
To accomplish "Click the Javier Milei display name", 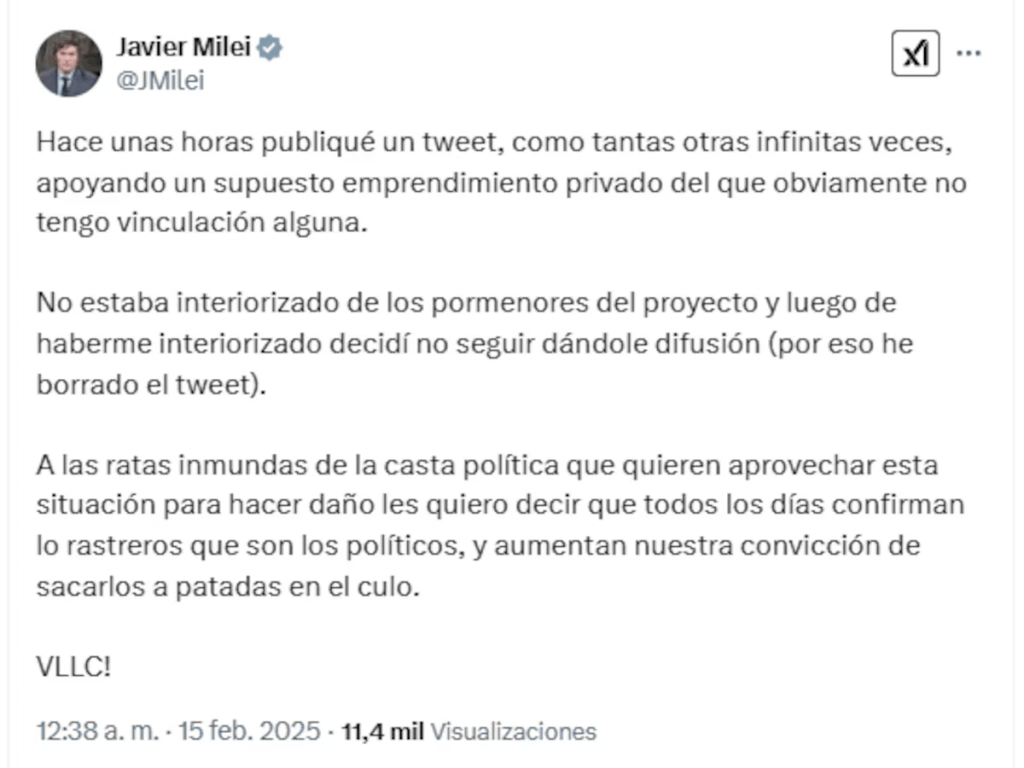I will pyautogui.click(x=184, y=46).
